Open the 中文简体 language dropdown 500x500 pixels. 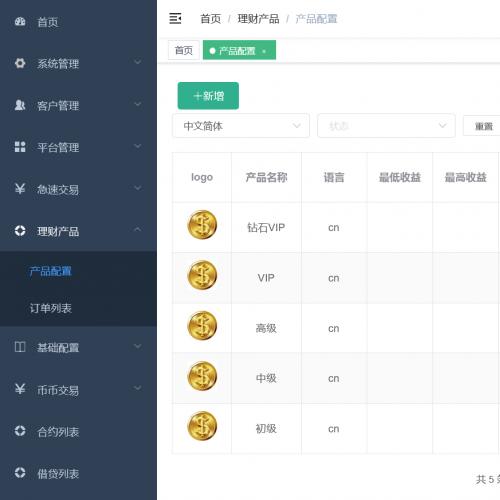click(x=241, y=126)
